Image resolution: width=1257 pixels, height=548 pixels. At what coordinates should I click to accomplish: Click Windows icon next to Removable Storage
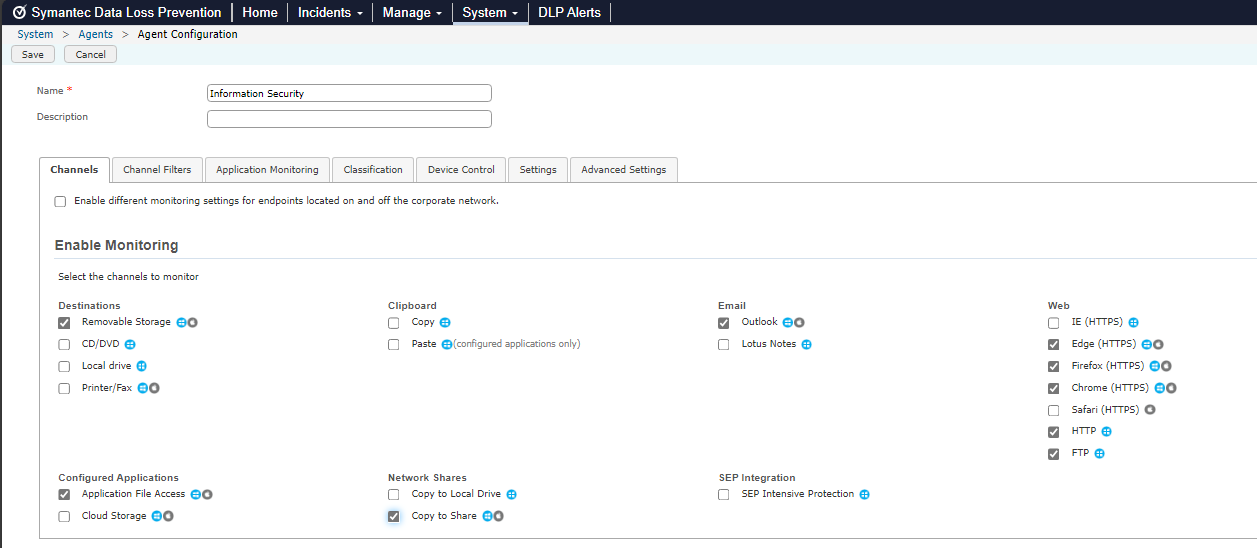pyautogui.click(x=182, y=323)
